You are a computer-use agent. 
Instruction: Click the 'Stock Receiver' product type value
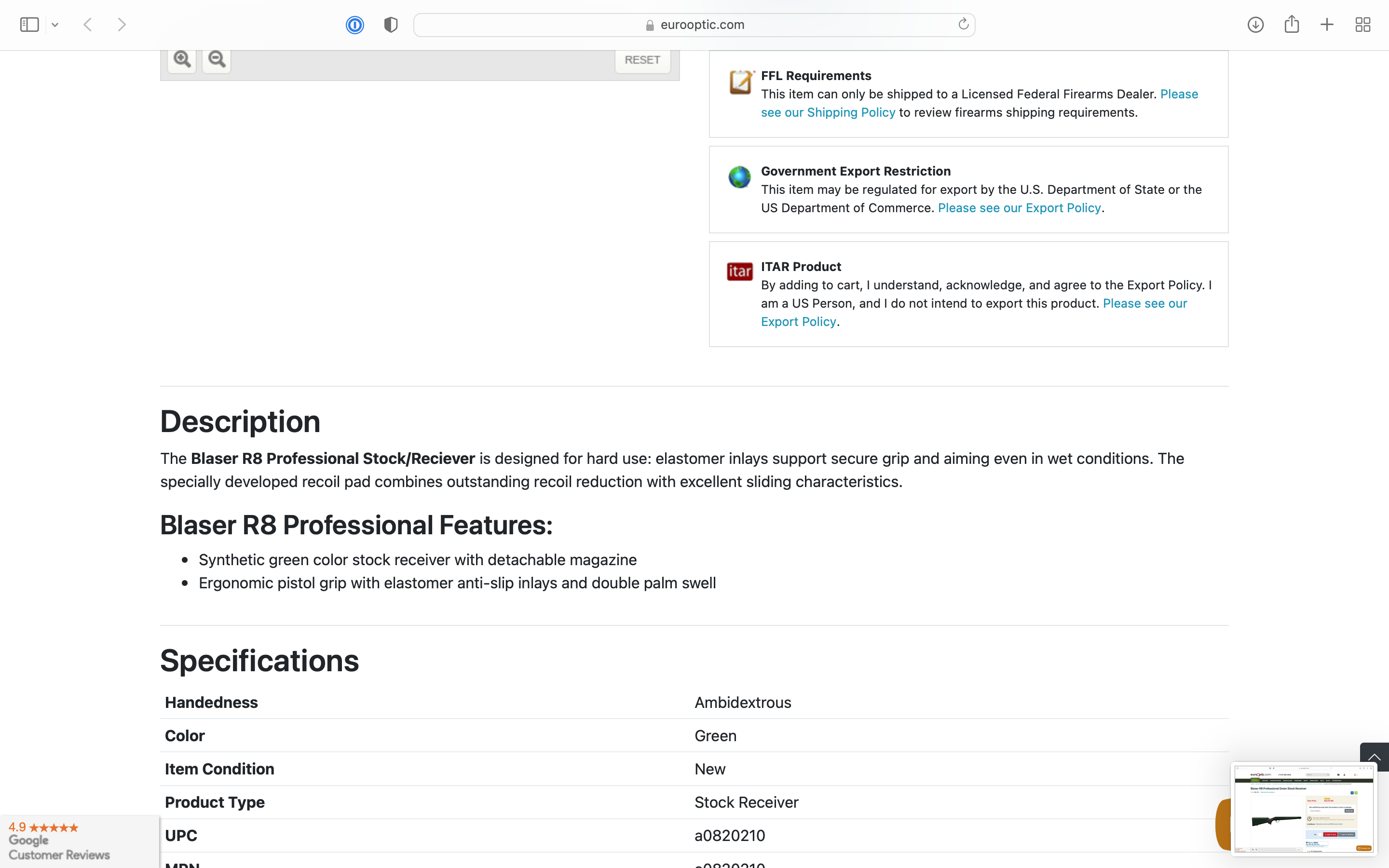pyautogui.click(x=746, y=802)
